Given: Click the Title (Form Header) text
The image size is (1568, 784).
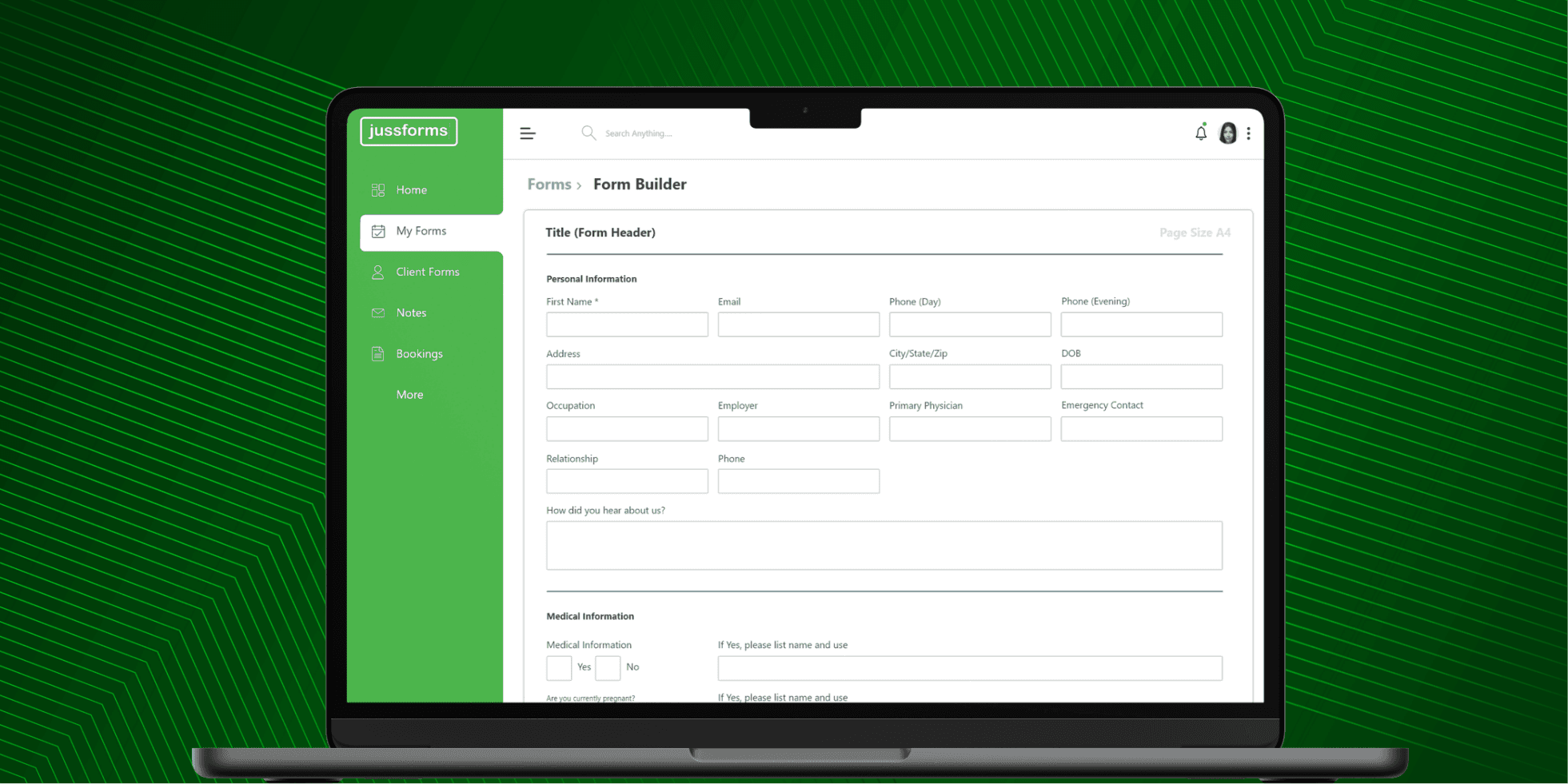Looking at the screenshot, I should (x=600, y=233).
